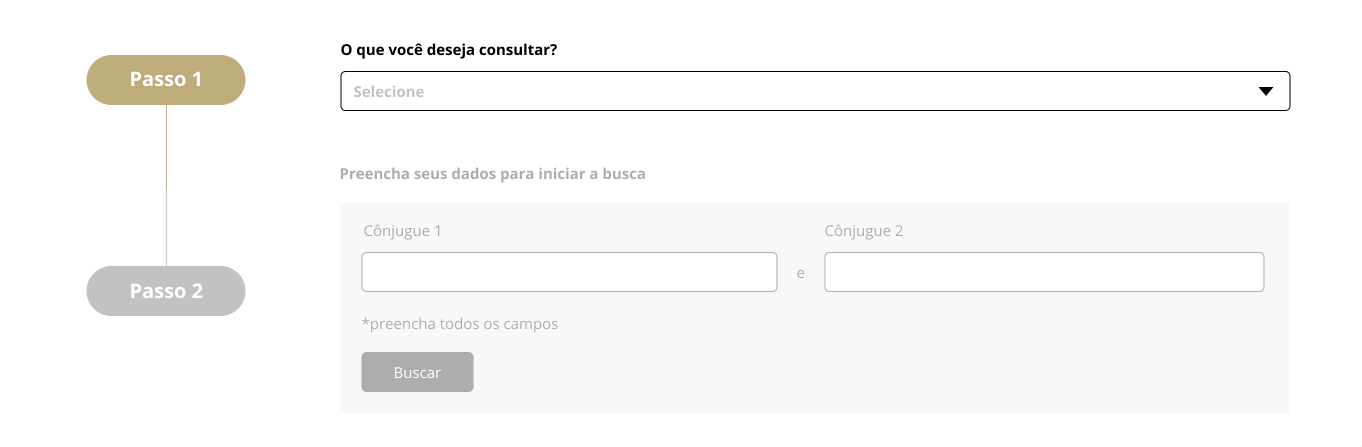This screenshot has width=1362, height=447.
Task: Focus the Cônjugue 2 text field
Action: tap(1044, 272)
